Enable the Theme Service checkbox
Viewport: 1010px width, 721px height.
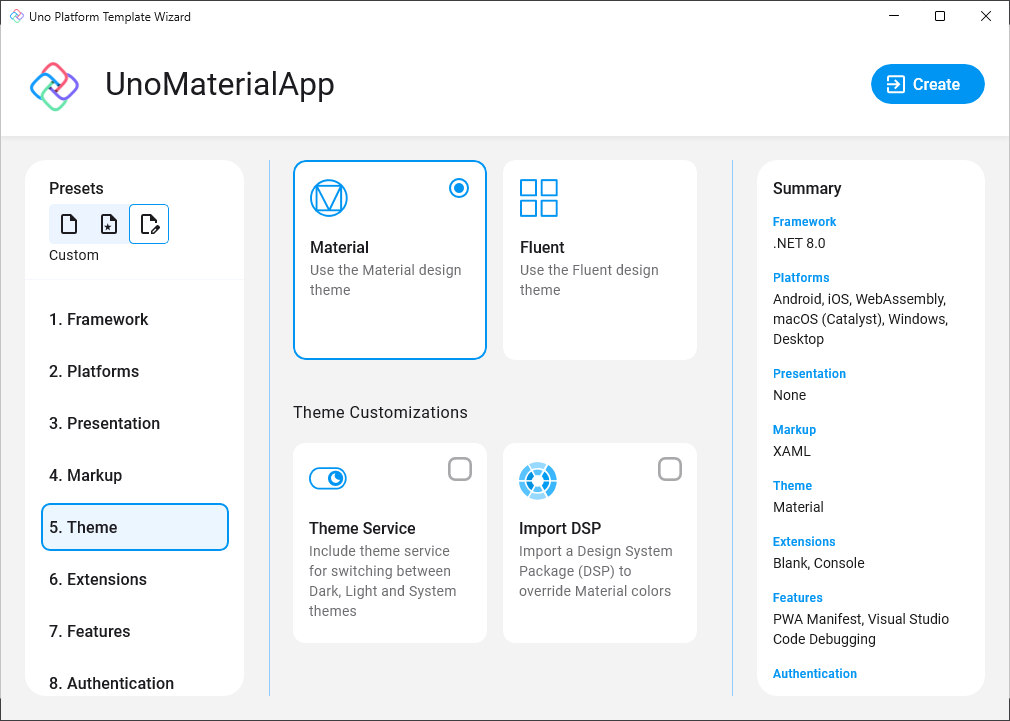click(460, 468)
